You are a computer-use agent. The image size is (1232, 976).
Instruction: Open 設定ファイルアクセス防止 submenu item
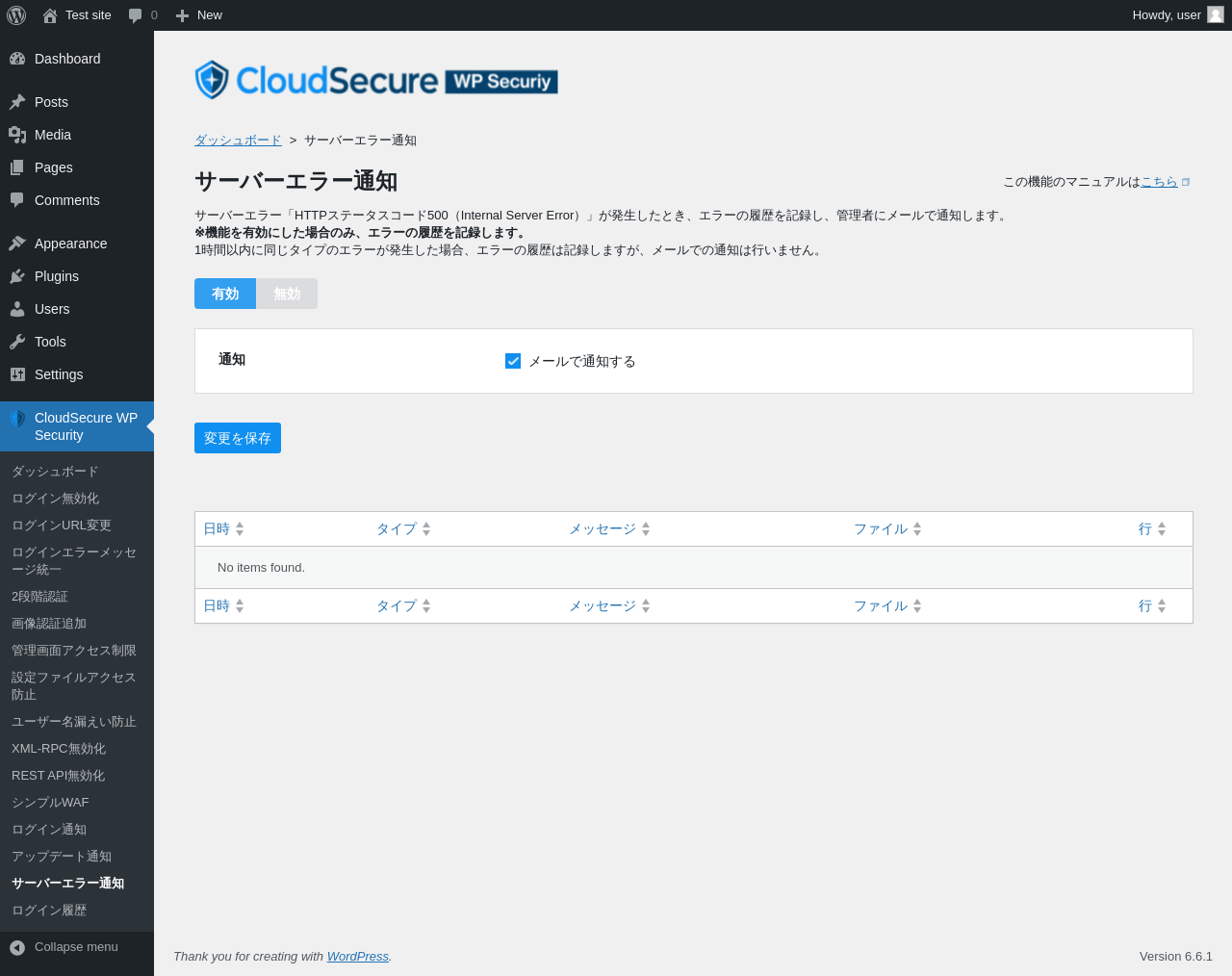coord(77,686)
